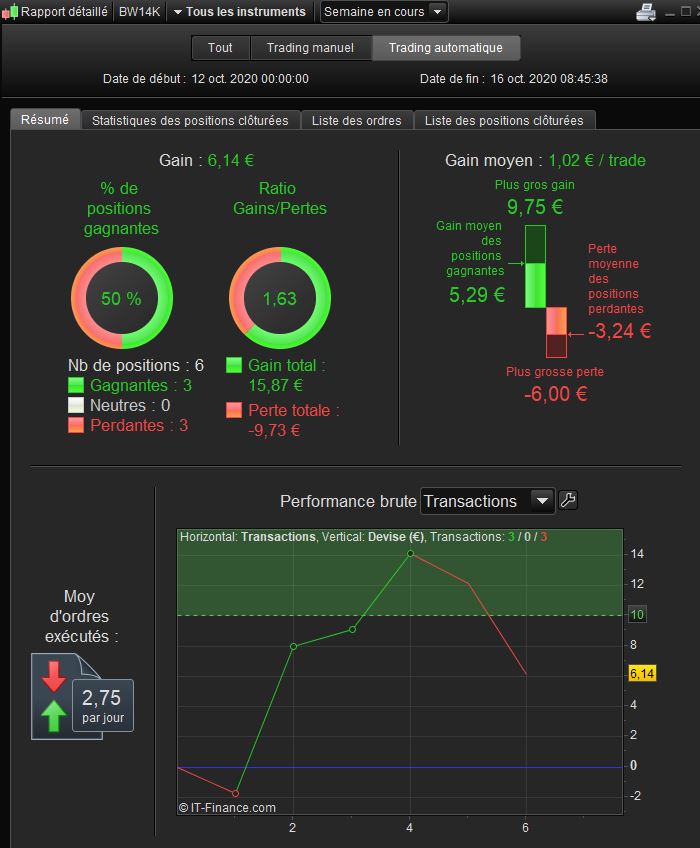Image resolution: width=700 pixels, height=848 pixels.
Task: Click the printer icon
Action: click(x=645, y=12)
